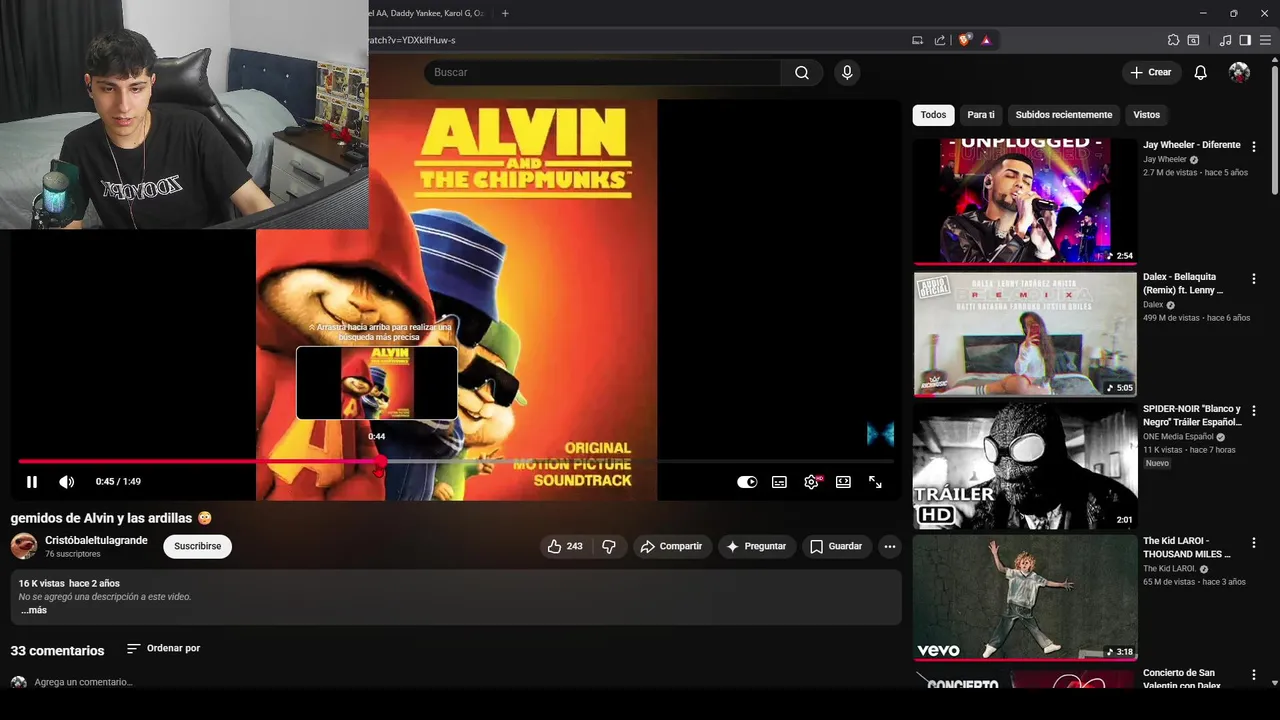The width and height of the screenshot is (1280, 720).
Task: Open options menu for Jay Wheeler video
Action: coord(1254,146)
